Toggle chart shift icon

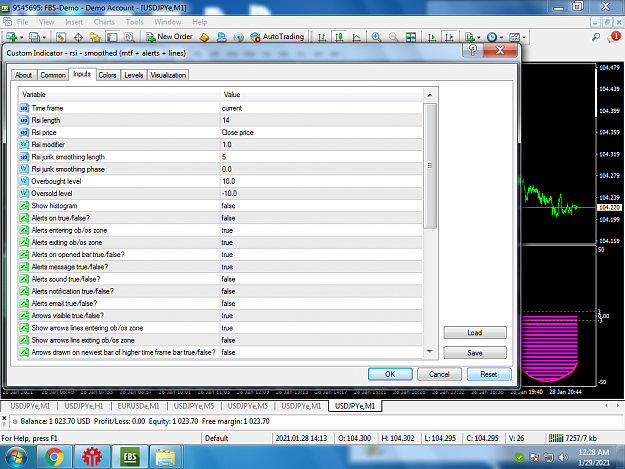pyautogui.click(x=449, y=37)
